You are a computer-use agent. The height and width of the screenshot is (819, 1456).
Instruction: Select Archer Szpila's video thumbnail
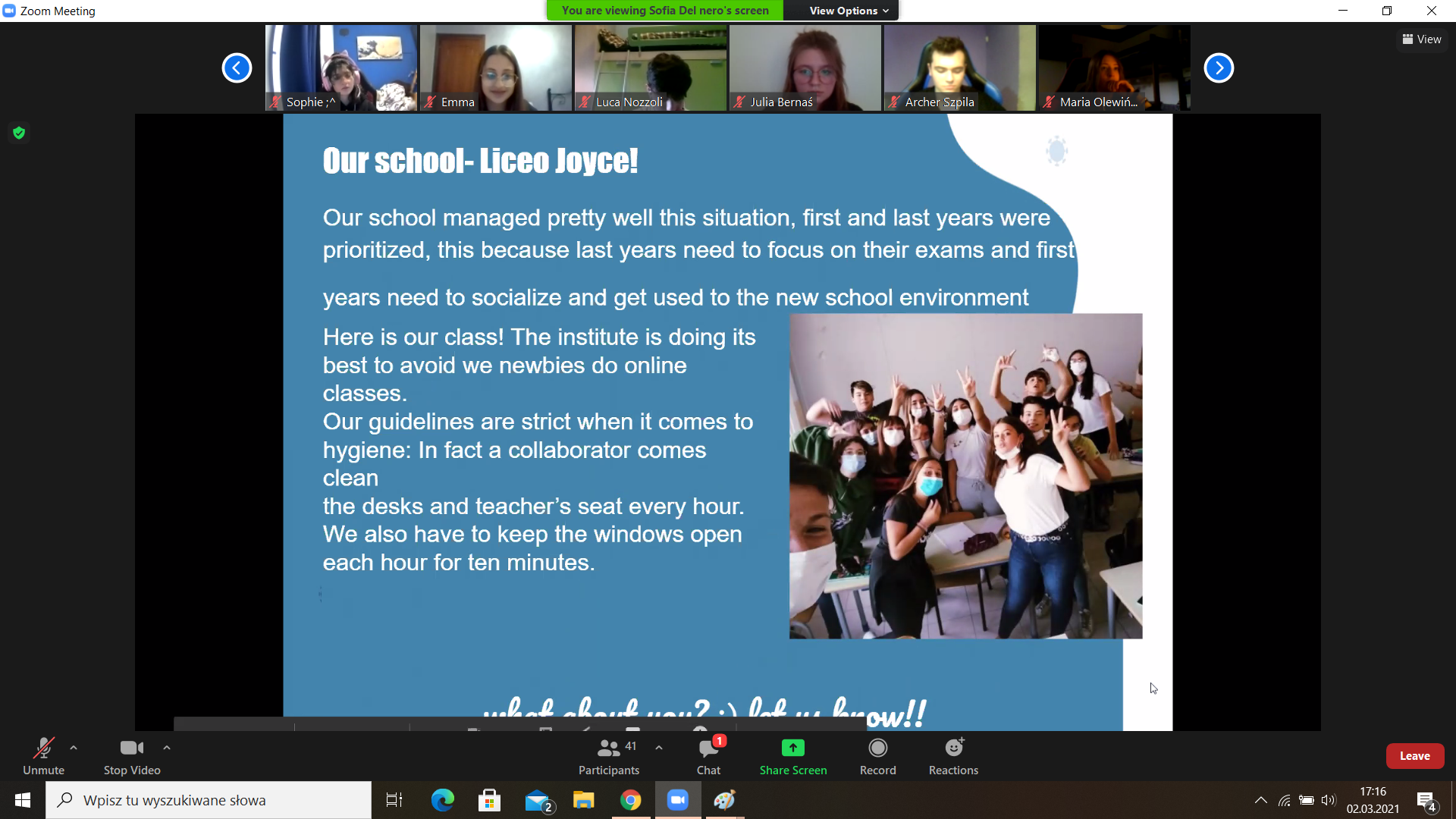pos(960,68)
